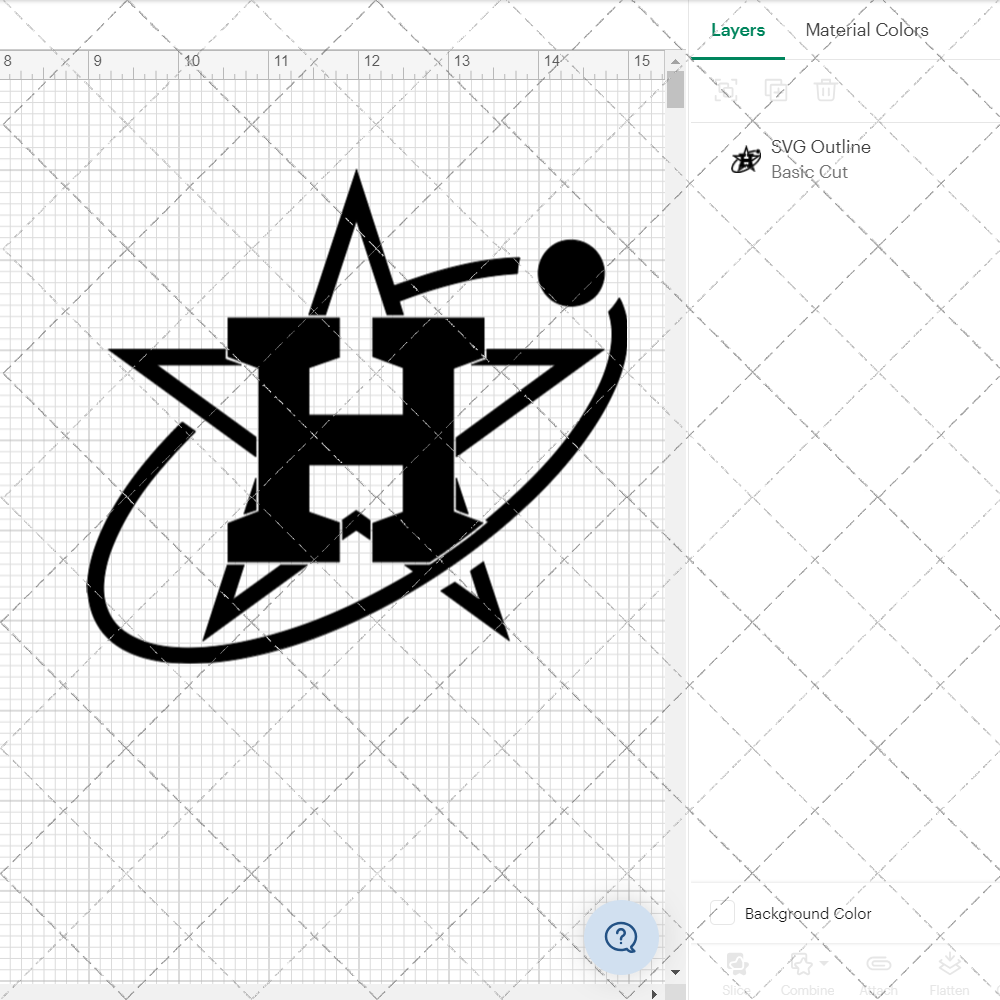Click the canvas scroll down arrow
The image size is (1000, 1000).
675,972
